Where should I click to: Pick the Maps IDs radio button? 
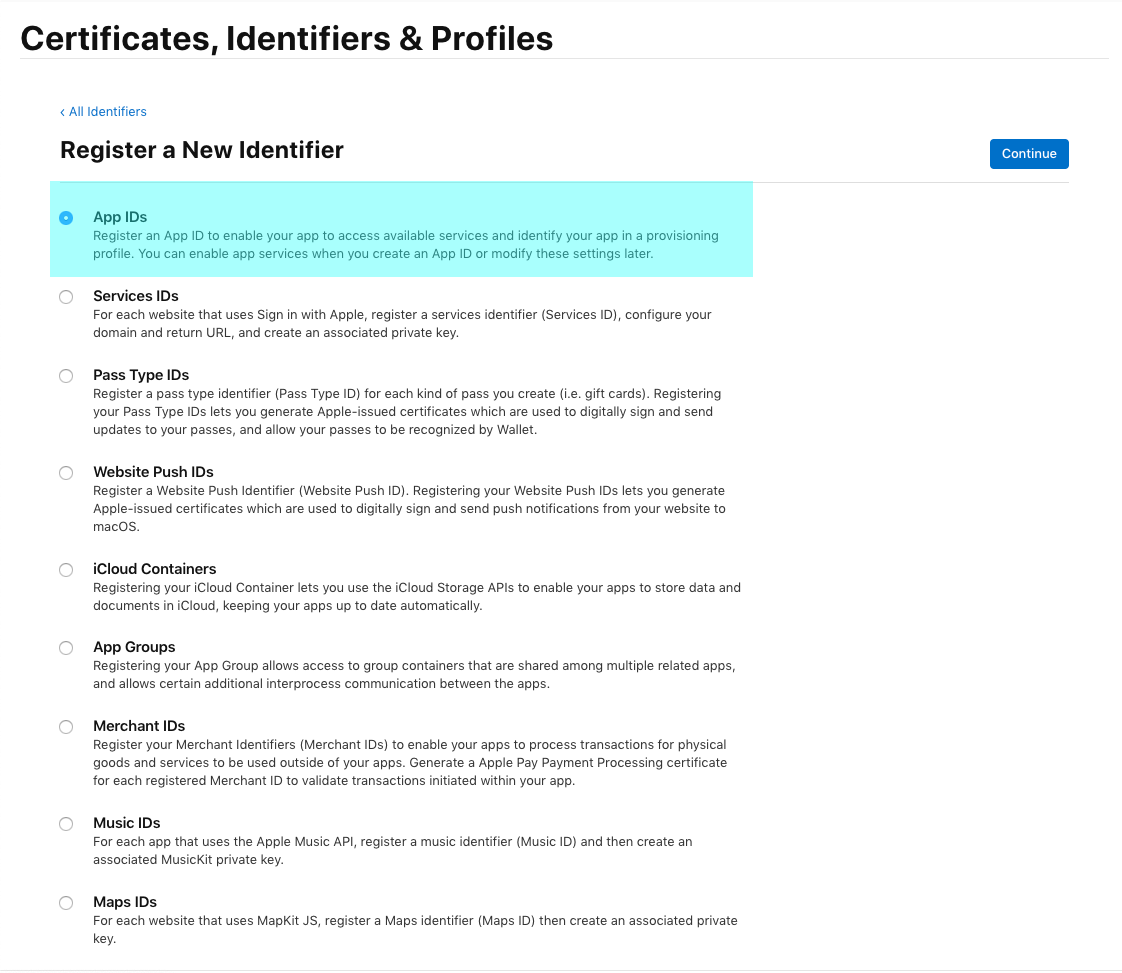[x=66, y=903]
